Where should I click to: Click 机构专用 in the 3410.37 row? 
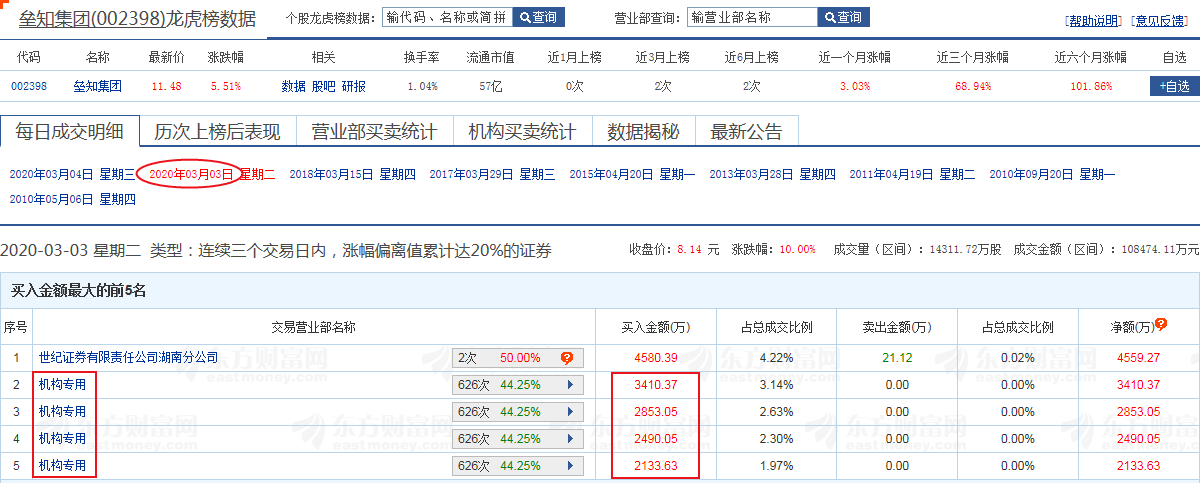62,384
